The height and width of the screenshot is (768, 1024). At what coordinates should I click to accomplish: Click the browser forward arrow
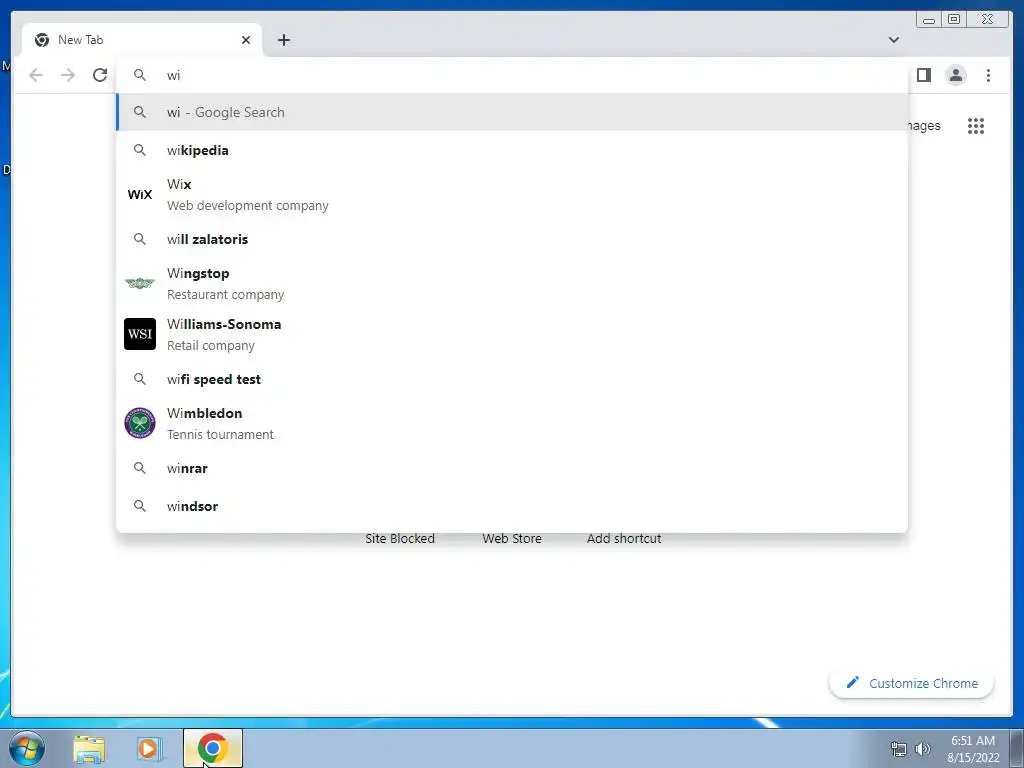pos(68,75)
